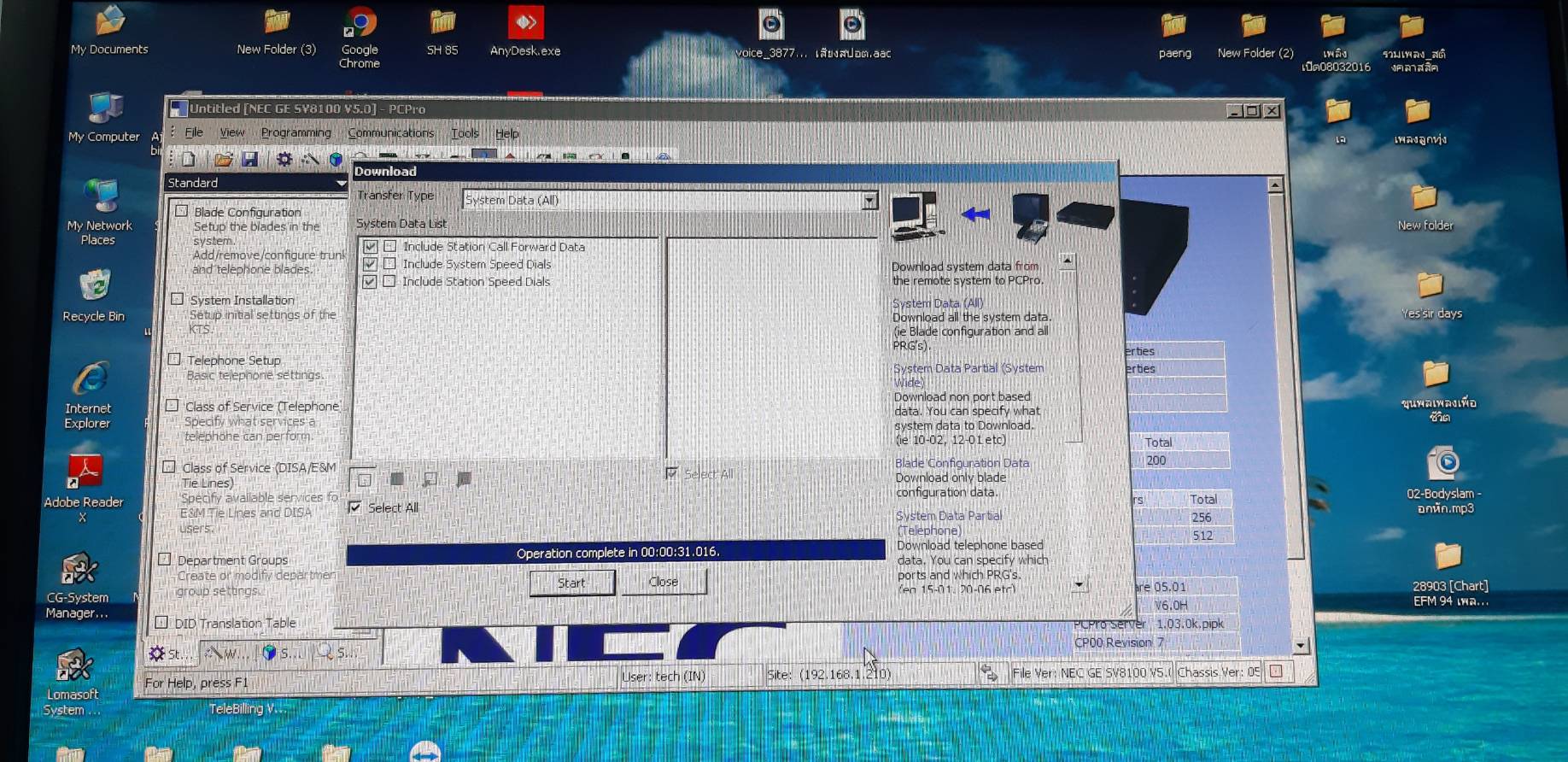Check the Blade Configuration box

point(181,210)
